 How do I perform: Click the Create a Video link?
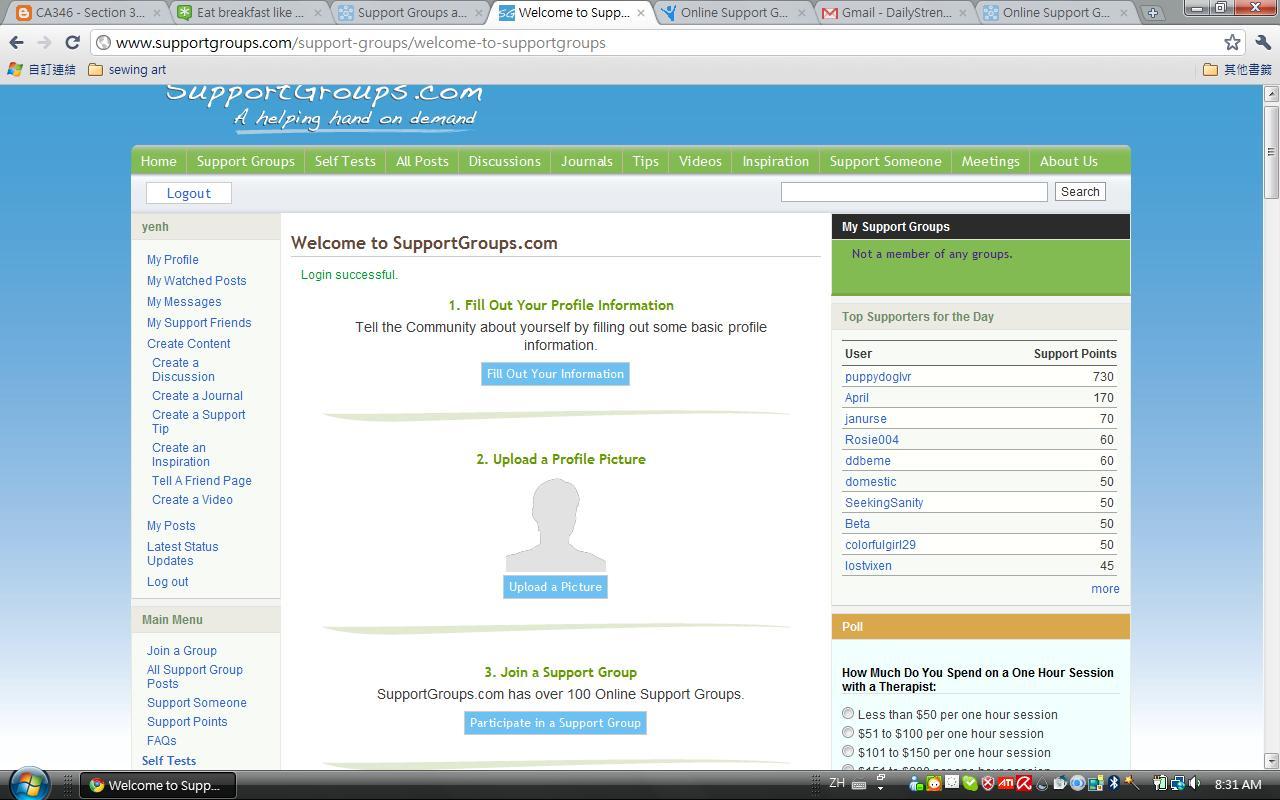192,500
